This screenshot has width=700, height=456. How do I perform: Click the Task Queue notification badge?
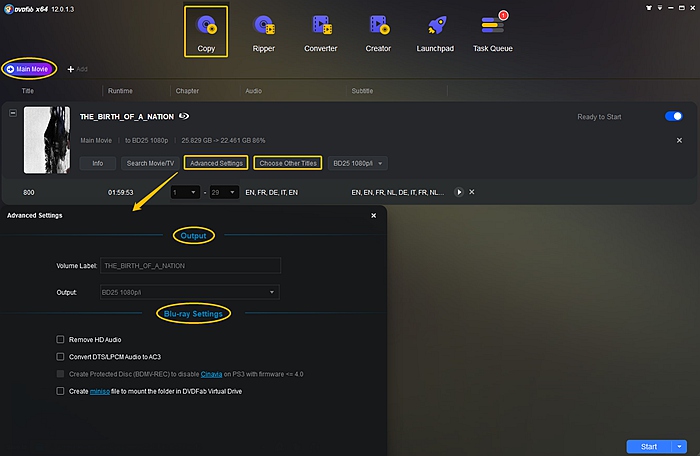tap(503, 16)
